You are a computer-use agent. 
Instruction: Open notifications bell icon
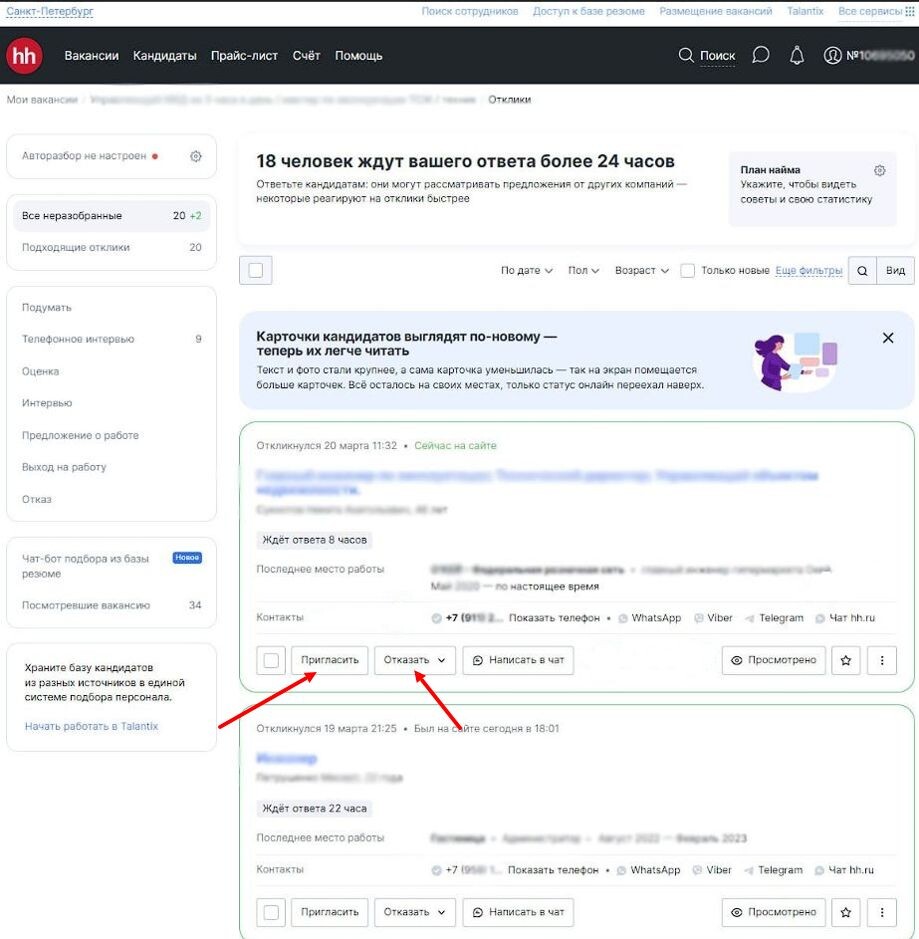pyautogui.click(x=797, y=56)
